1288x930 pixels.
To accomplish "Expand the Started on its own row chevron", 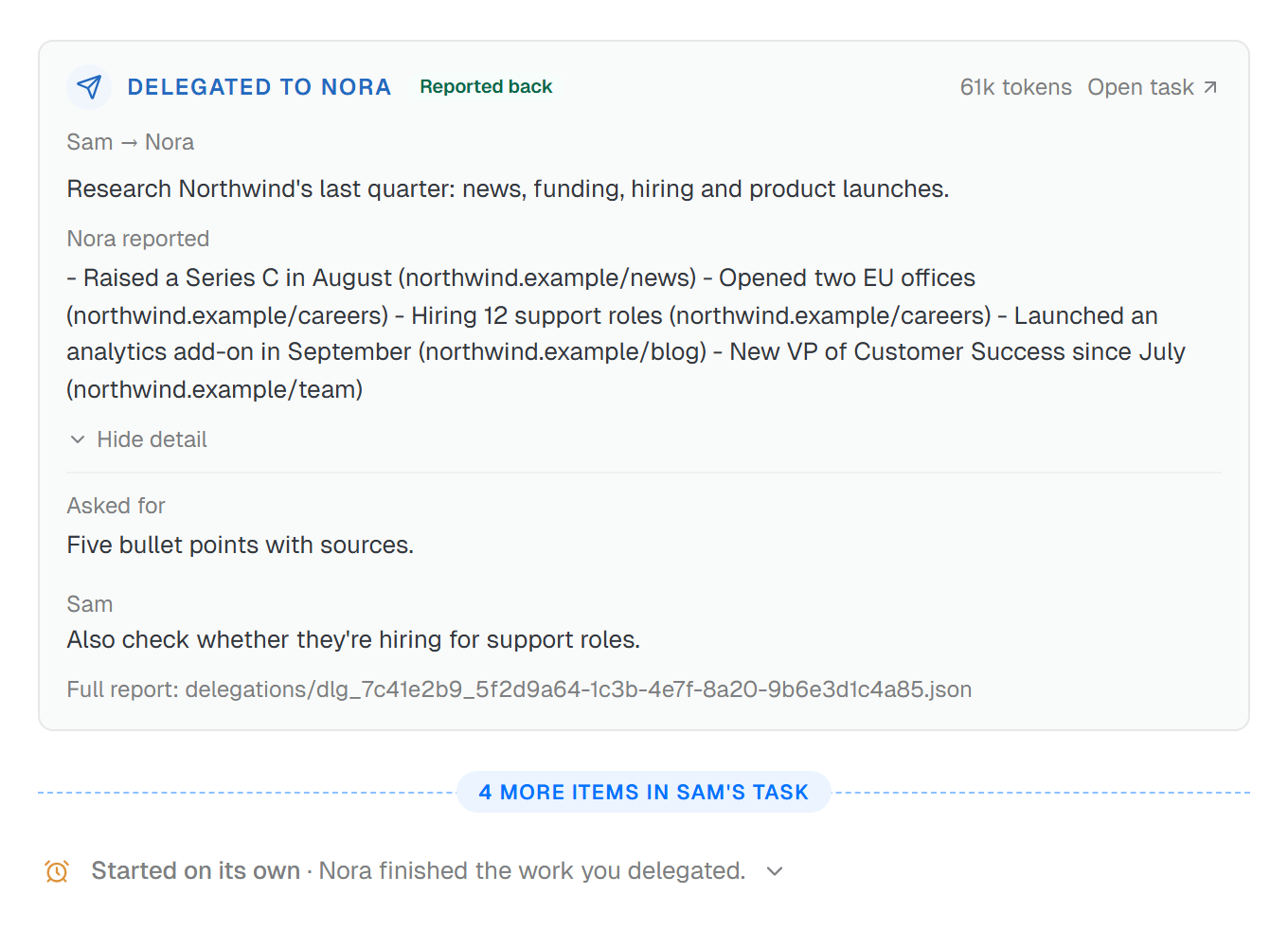I will point(775,871).
